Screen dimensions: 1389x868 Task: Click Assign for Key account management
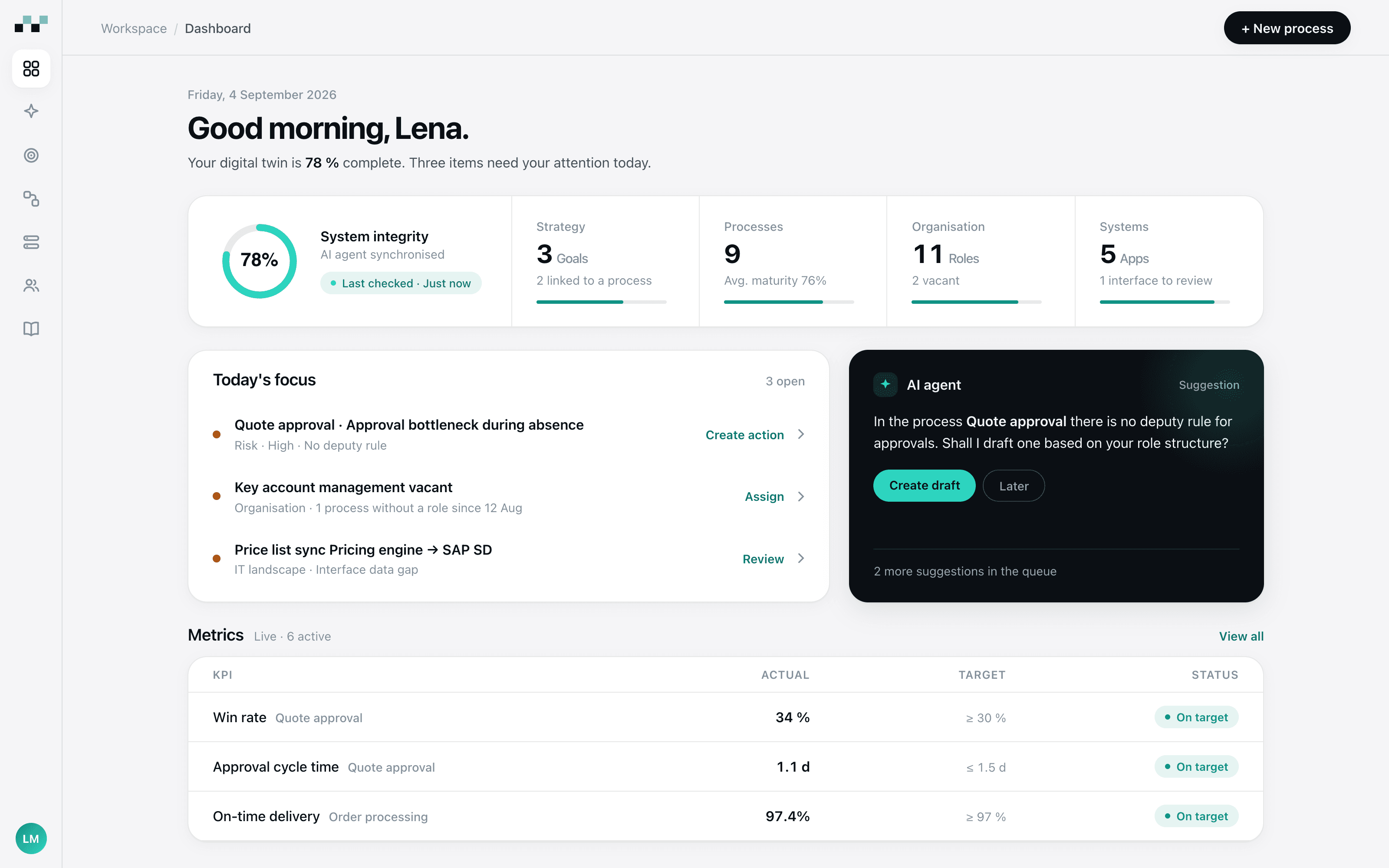tap(764, 497)
